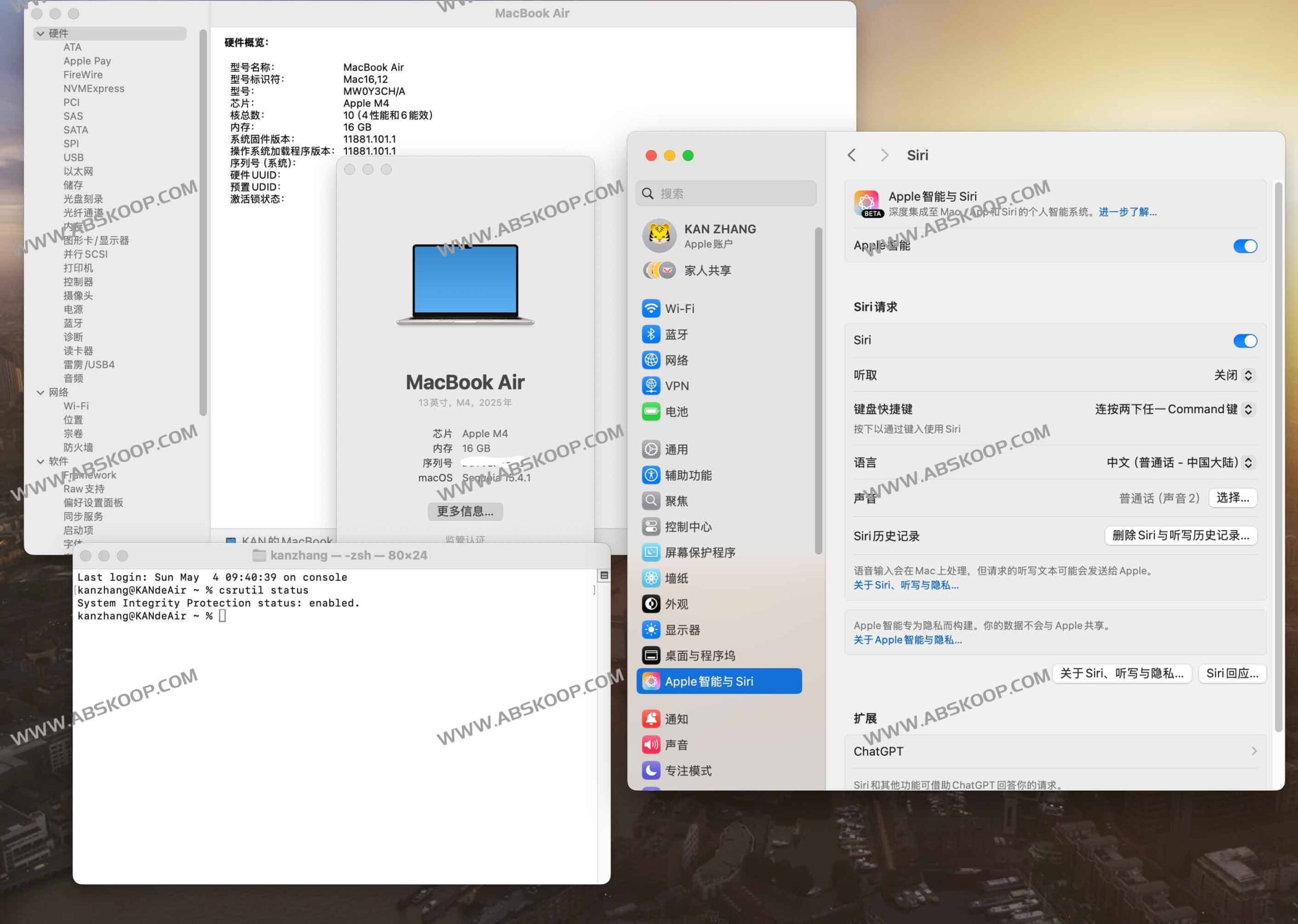Click the 搜索 search field in System Settings
The height and width of the screenshot is (924, 1298).
(x=726, y=193)
